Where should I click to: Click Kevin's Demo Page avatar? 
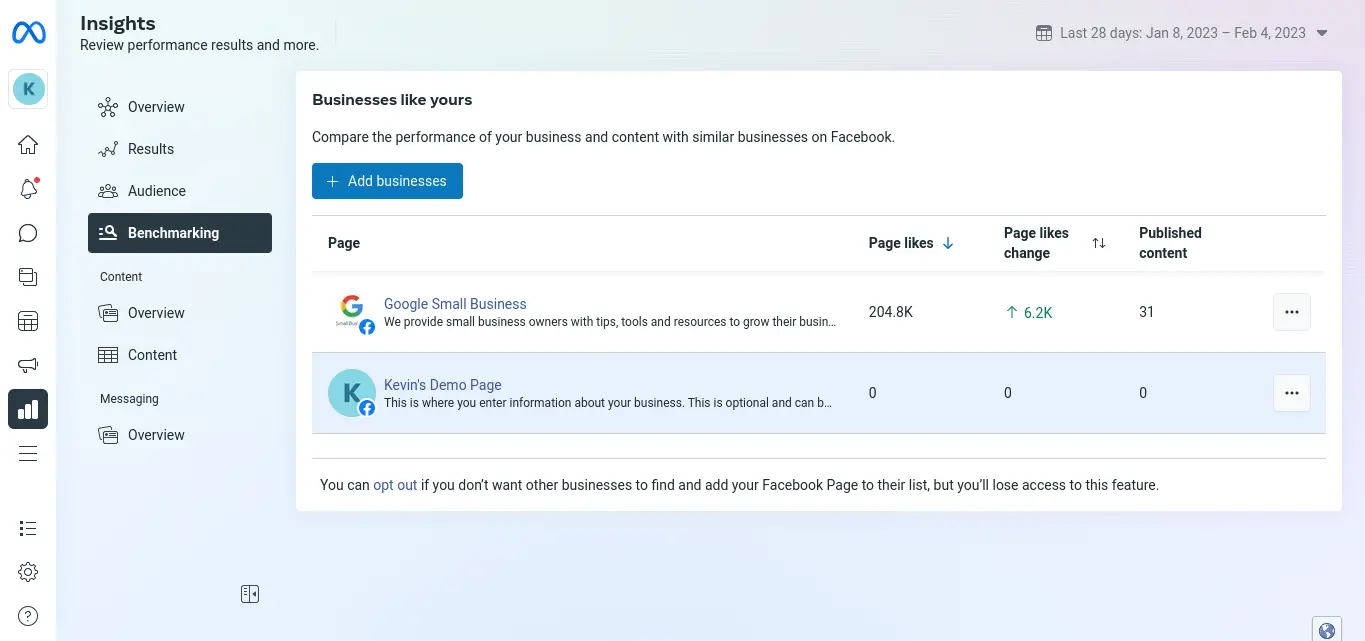click(352, 393)
